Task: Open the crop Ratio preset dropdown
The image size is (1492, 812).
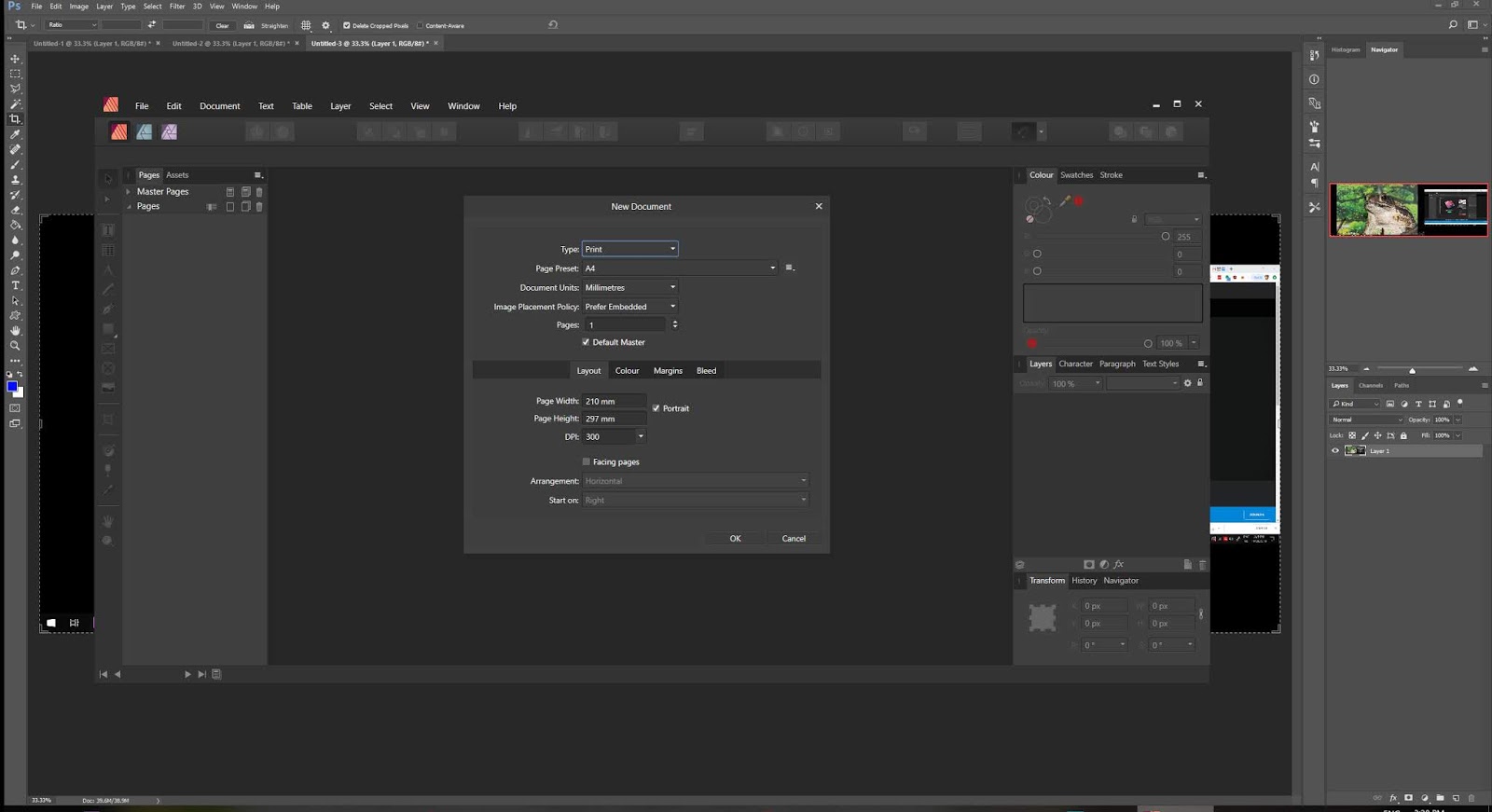Action: pyautogui.click(x=72, y=25)
